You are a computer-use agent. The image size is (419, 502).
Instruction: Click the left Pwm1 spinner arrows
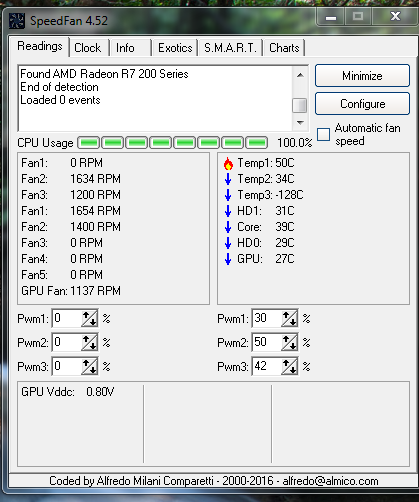[x=89, y=319]
